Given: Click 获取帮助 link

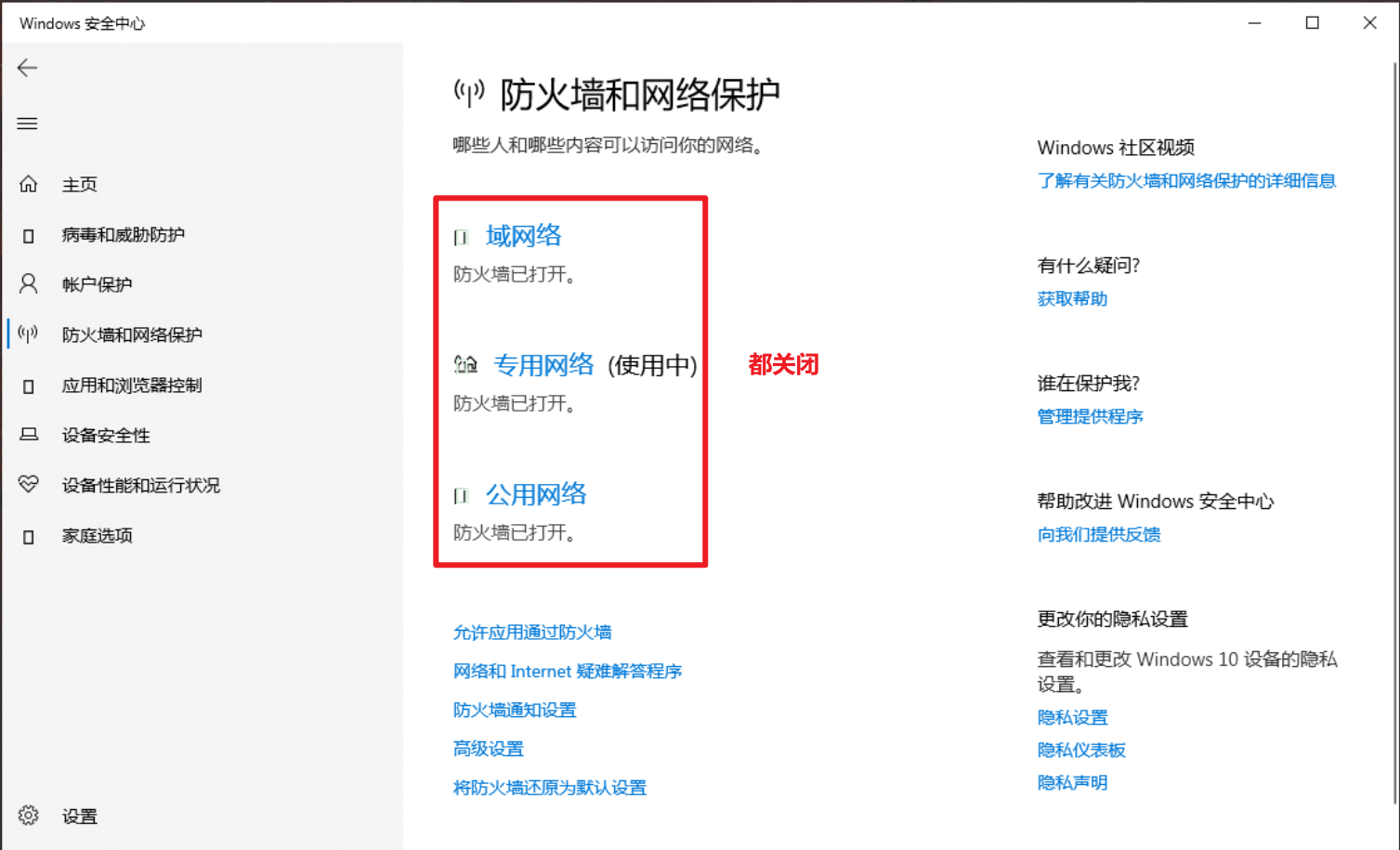Looking at the screenshot, I should point(1072,299).
